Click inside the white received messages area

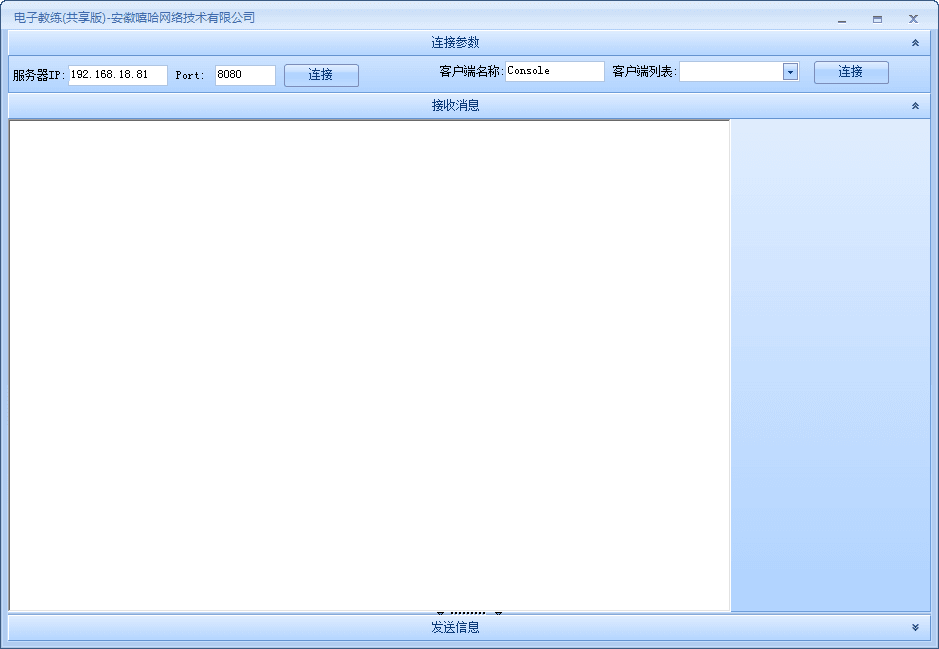[x=369, y=365]
